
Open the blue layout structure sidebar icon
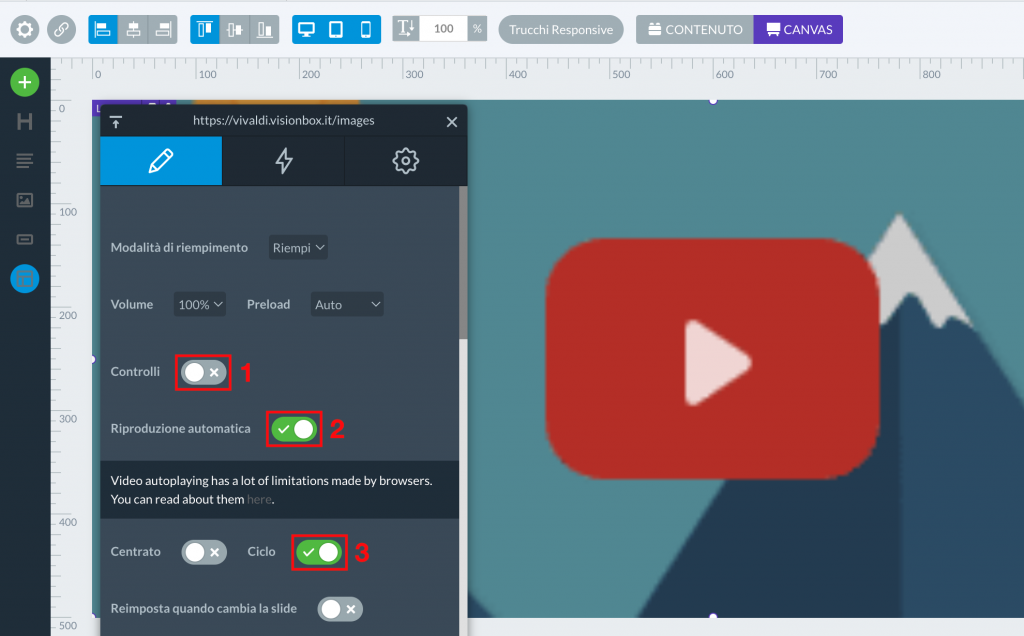[25, 279]
